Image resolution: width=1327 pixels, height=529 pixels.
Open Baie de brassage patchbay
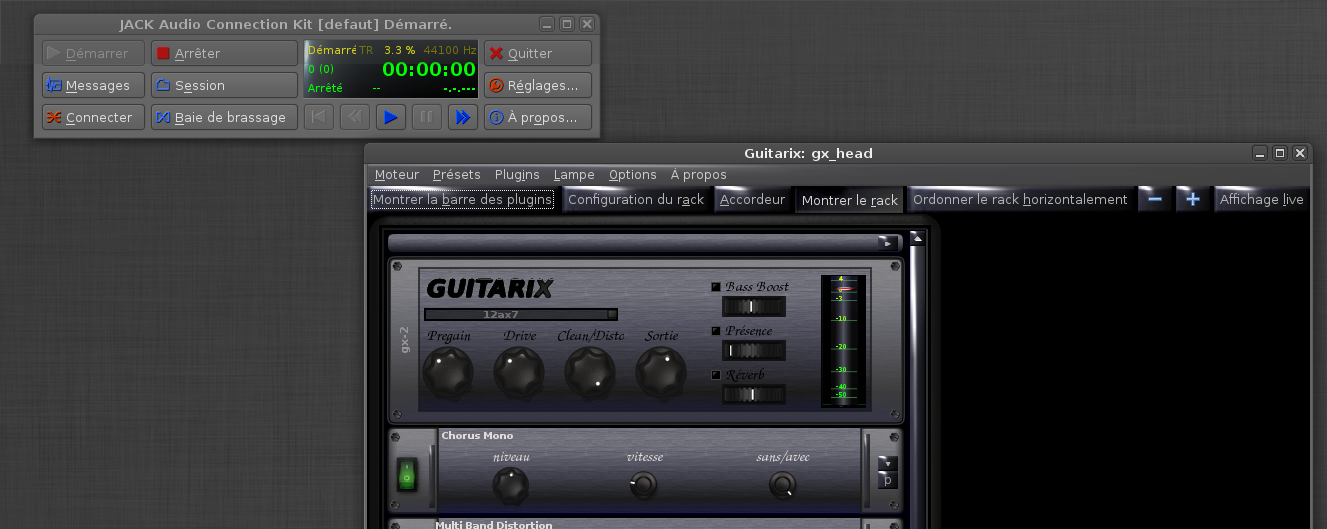click(x=224, y=117)
